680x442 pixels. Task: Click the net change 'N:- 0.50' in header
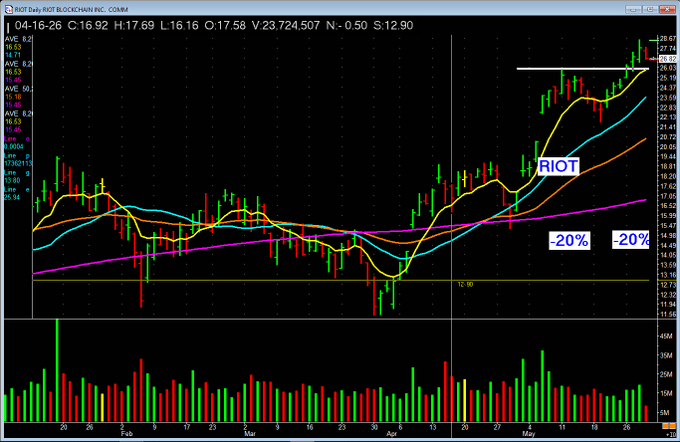347,26
